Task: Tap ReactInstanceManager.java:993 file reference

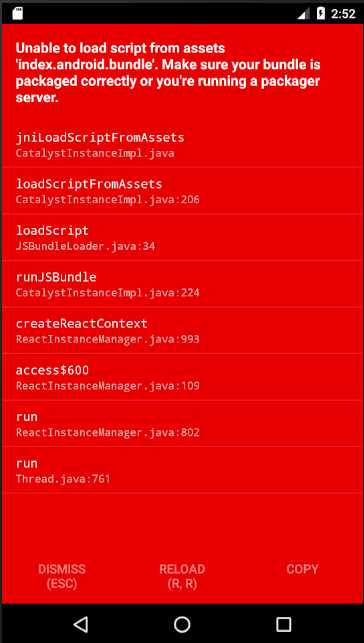Action: click(108, 340)
